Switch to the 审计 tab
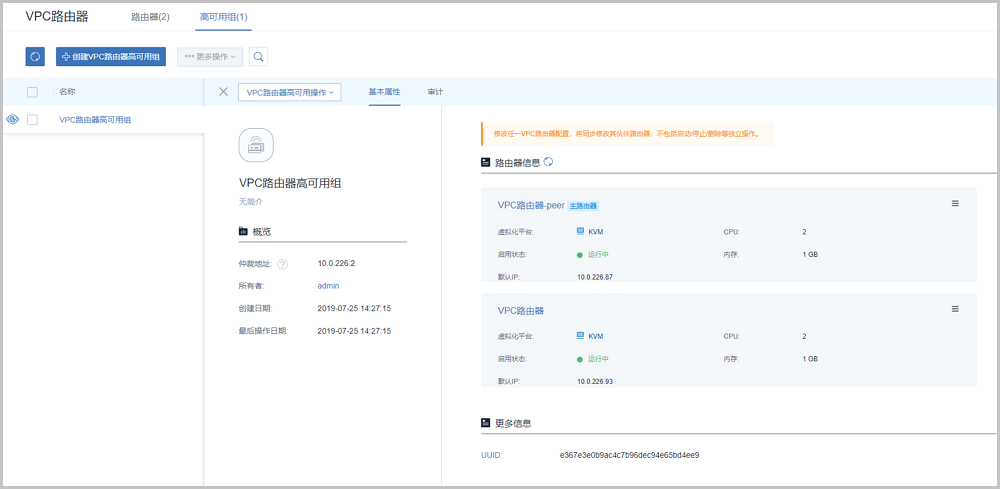The image size is (1000, 489). coord(435,92)
